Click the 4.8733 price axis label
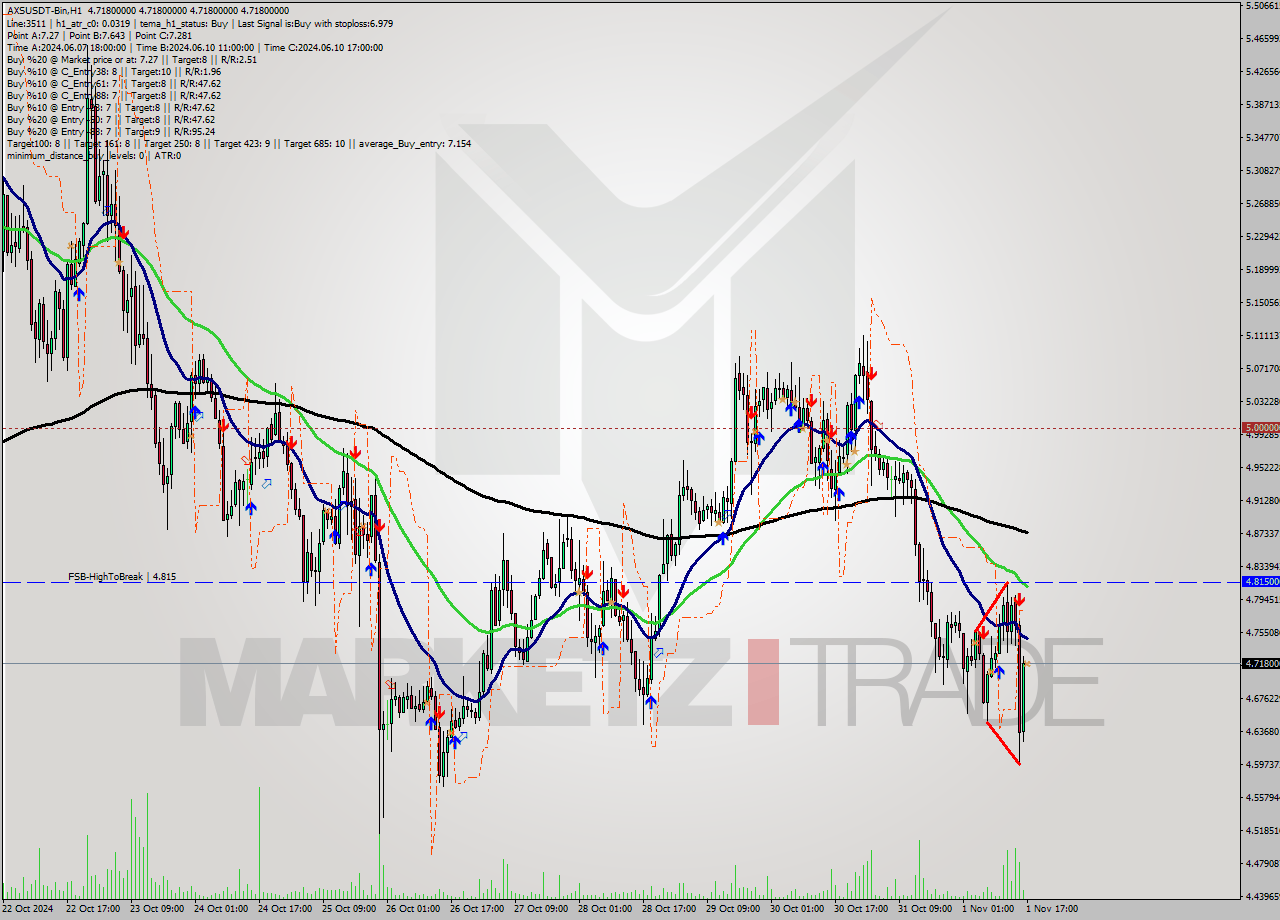The image size is (1280, 920). coord(1262,533)
